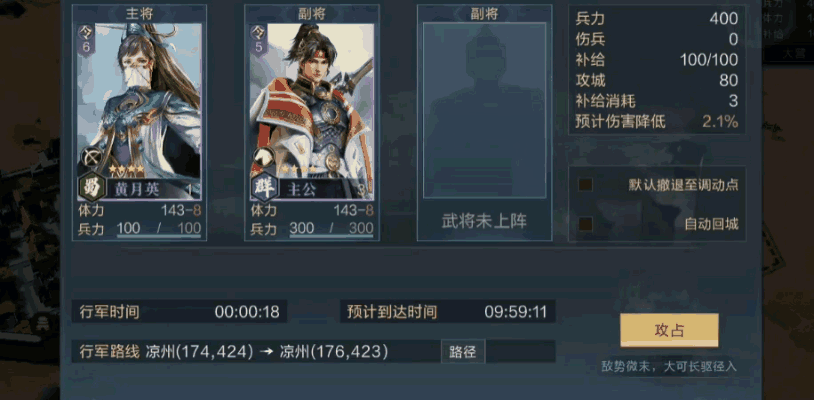Image resolution: width=814 pixels, height=400 pixels.
Task: Toggle the 自动回城 checkbox
Action: pyautogui.click(x=586, y=224)
